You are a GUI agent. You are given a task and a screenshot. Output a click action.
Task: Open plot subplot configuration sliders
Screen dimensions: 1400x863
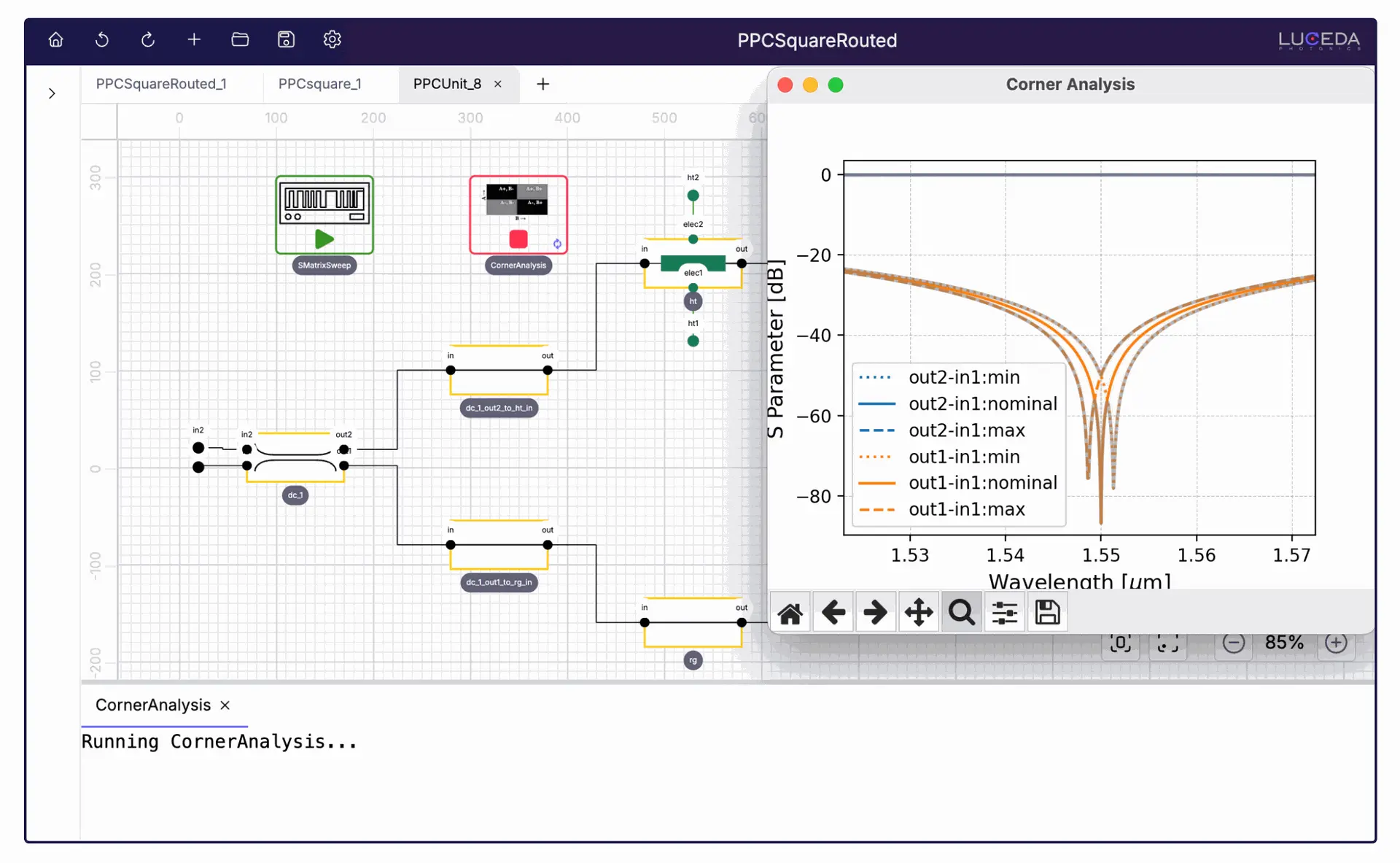tap(1004, 613)
